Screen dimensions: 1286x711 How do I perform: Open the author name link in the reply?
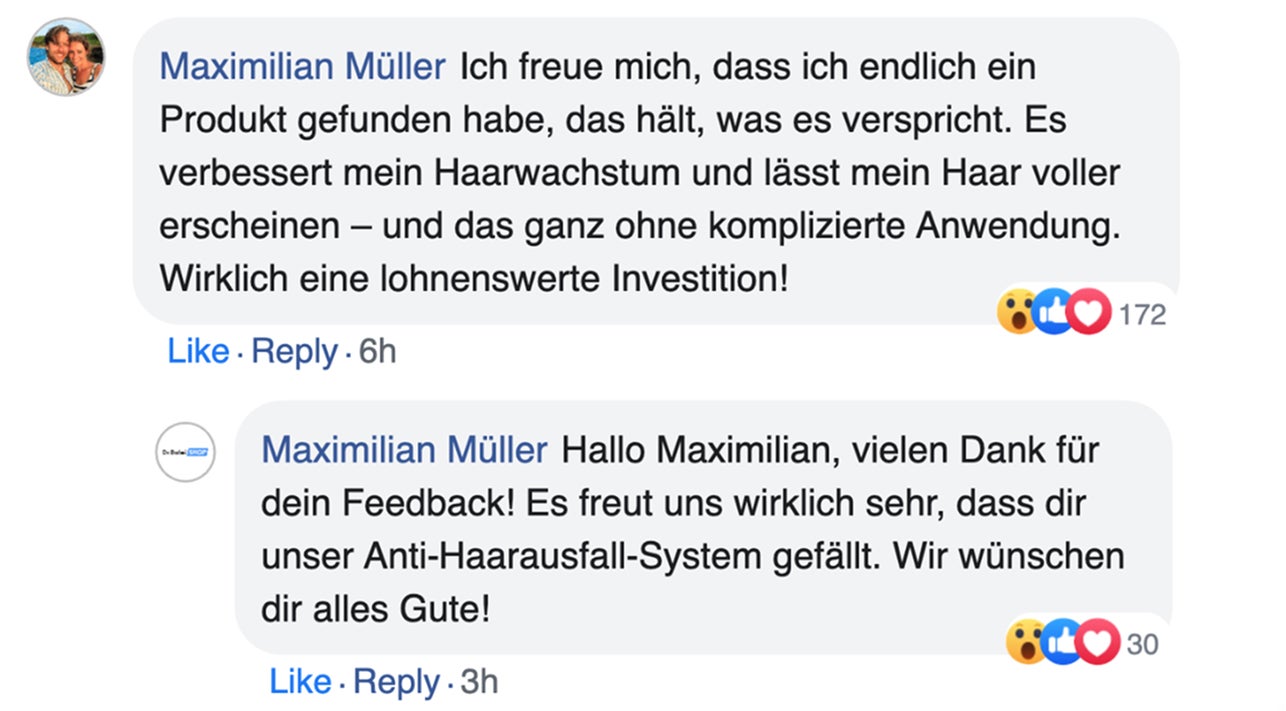point(405,450)
